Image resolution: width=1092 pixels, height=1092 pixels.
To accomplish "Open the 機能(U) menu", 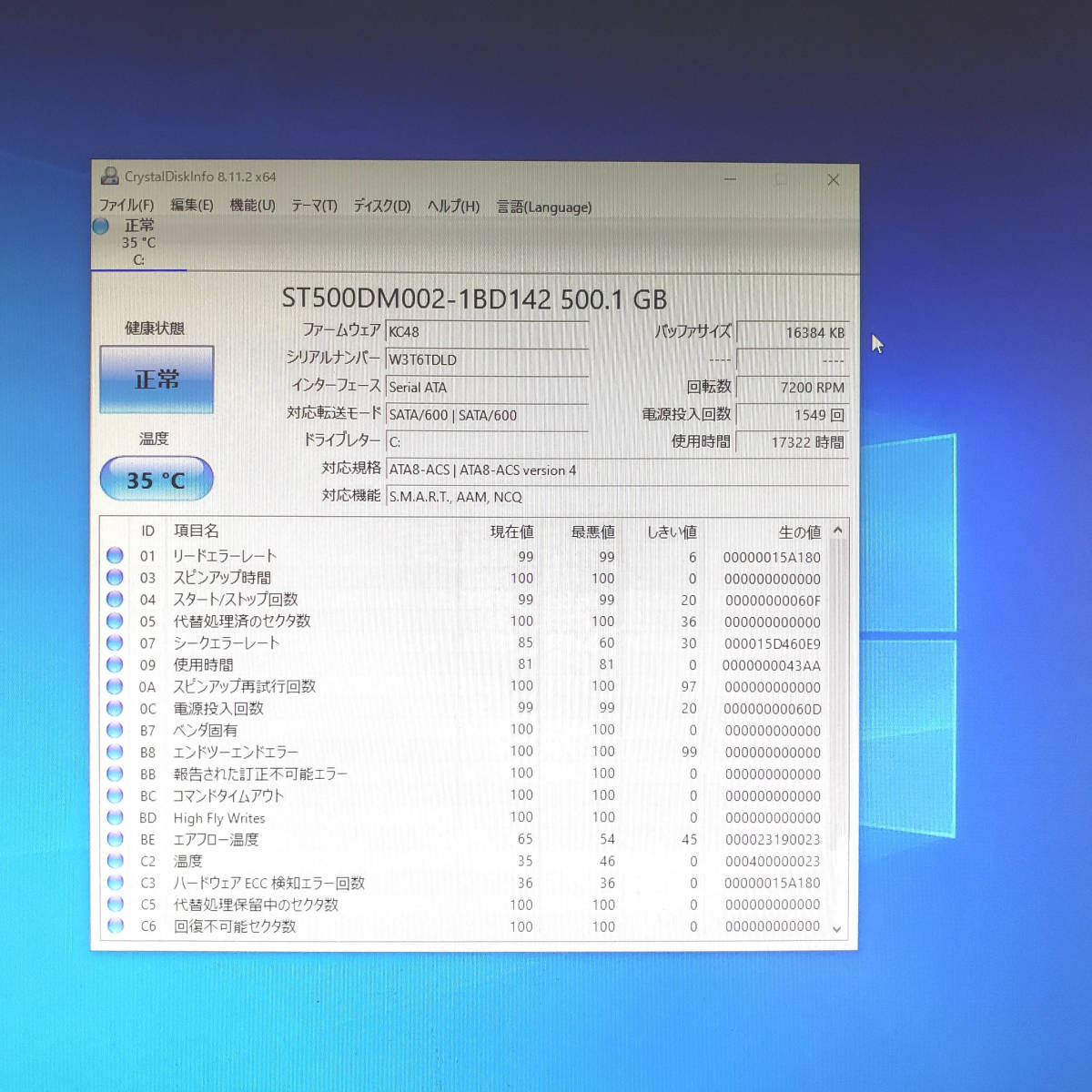I will [x=252, y=206].
